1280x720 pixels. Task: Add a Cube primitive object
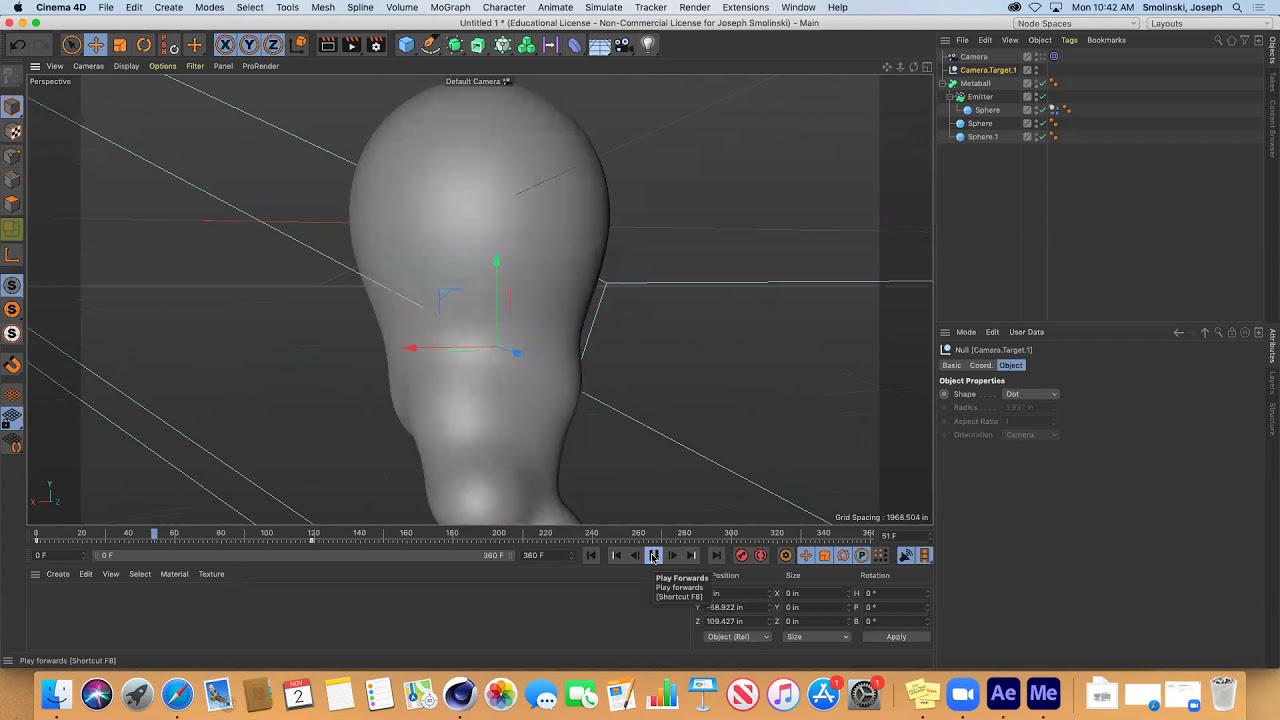406,45
